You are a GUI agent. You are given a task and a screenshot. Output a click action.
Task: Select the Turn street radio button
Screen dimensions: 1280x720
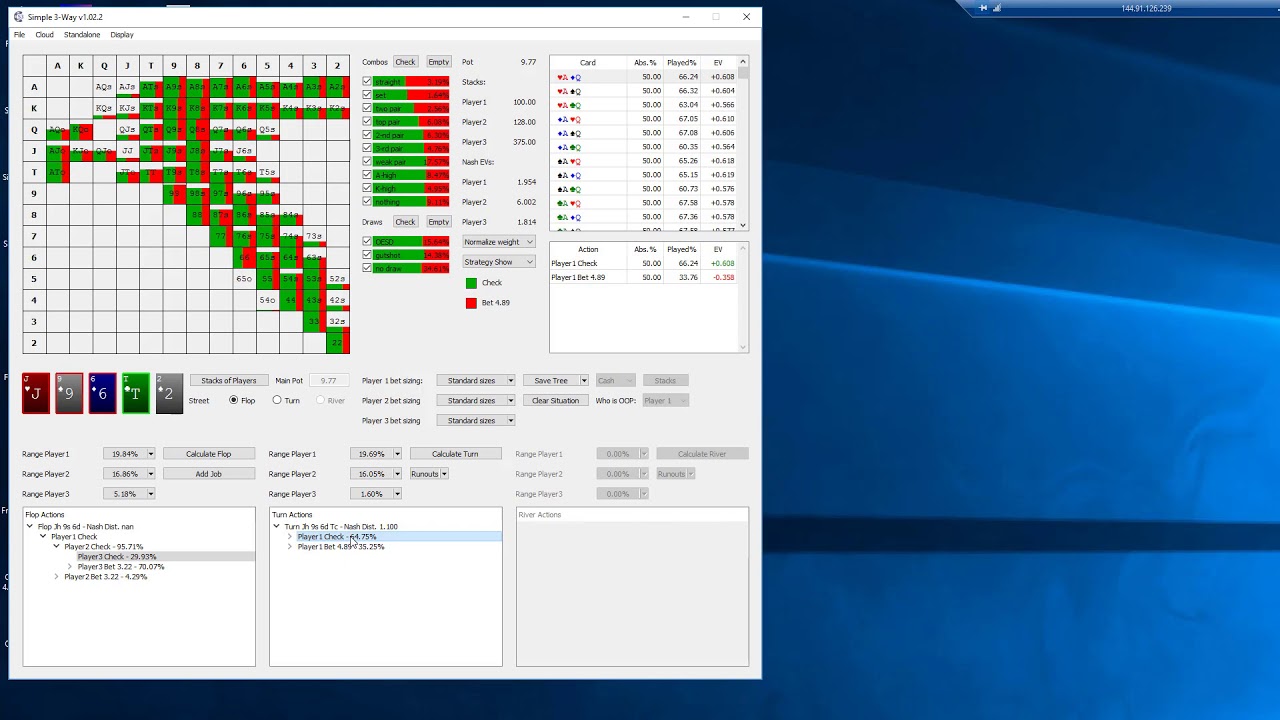tap(277, 400)
